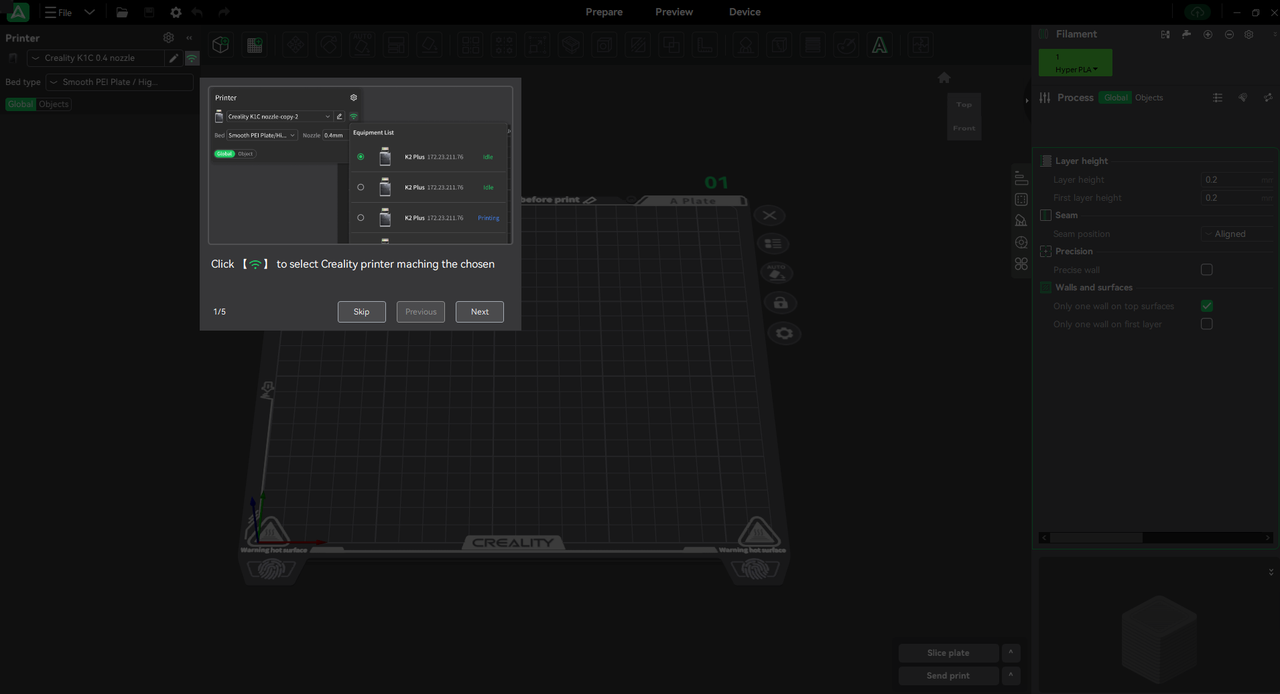This screenshot has width=1280, height=694.
Task: Open the Seam position Aligned dropdown
Action: pyautogui.click(x=1237, y=234)
